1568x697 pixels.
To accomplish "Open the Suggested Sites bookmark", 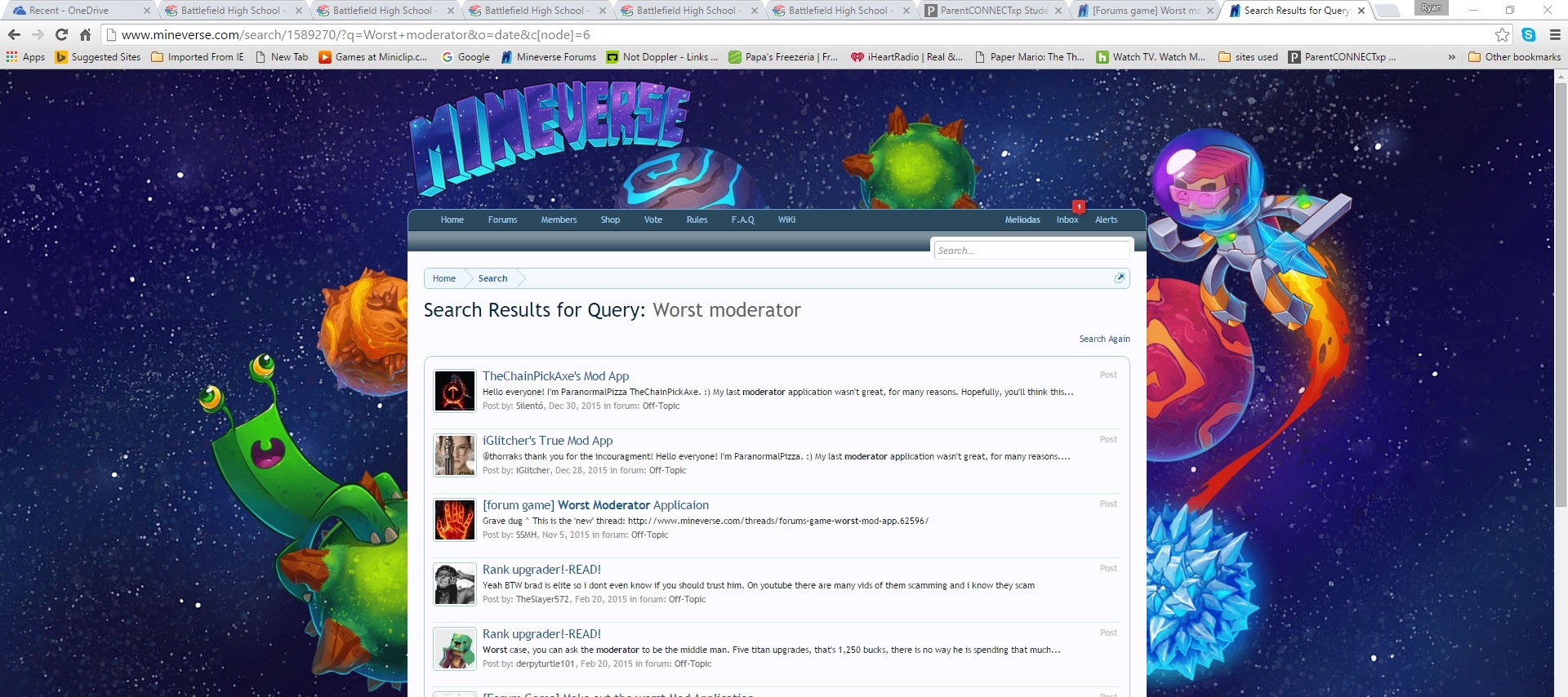I will click(x=98, y=57).
